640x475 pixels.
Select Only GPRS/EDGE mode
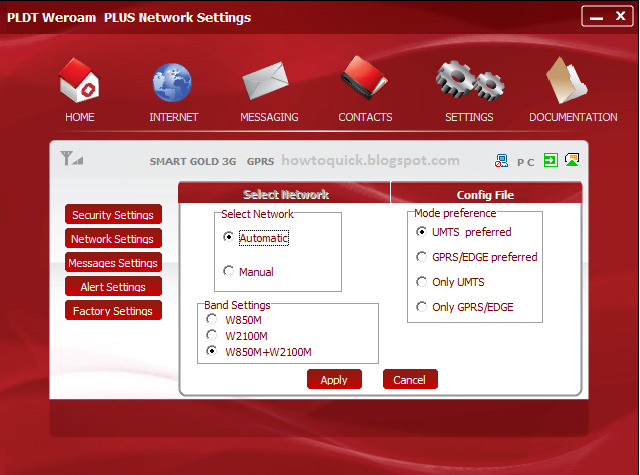point(421,306)
